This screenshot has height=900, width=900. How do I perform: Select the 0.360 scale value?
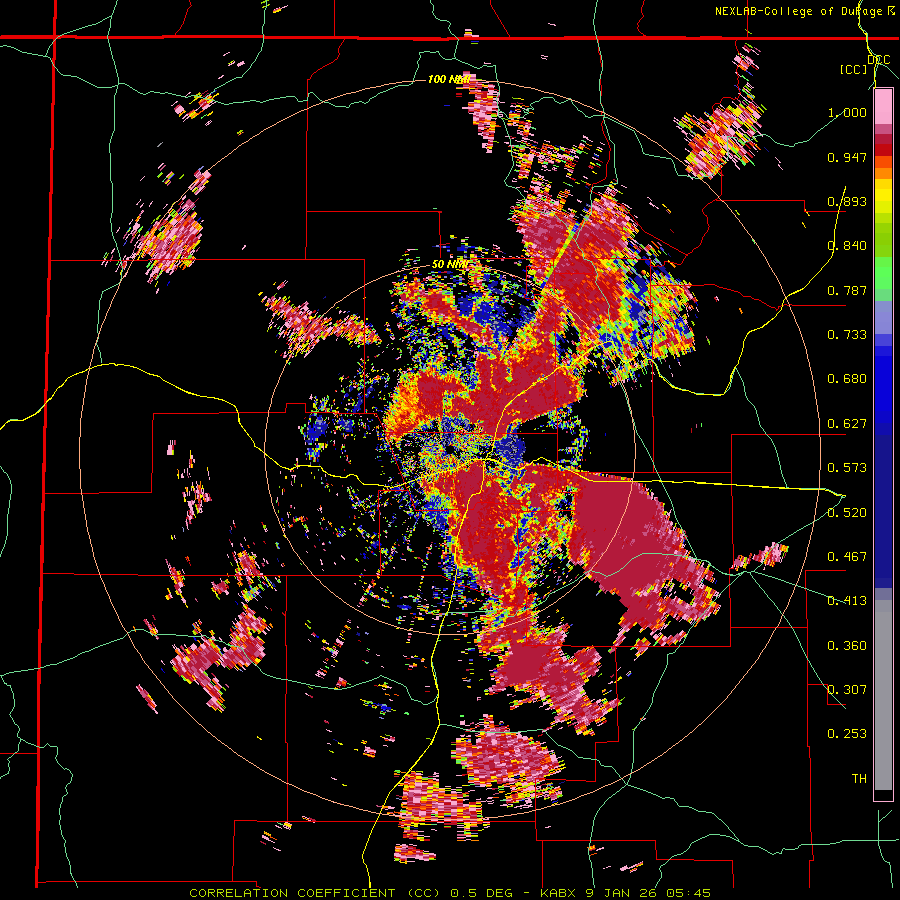(x=847, y=646)
